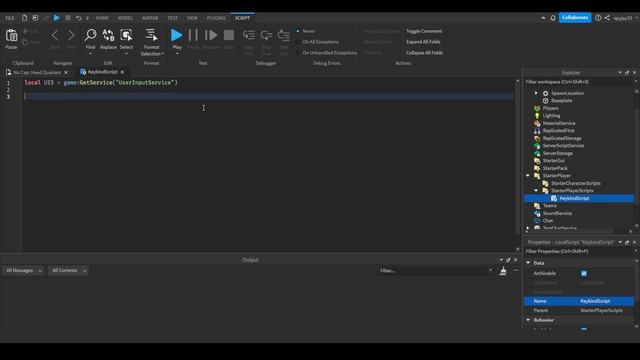The width and height of the screenshot is (640, 360).
Task: Open the dropdown arrow under Play
Action: (x=177, y=53)
